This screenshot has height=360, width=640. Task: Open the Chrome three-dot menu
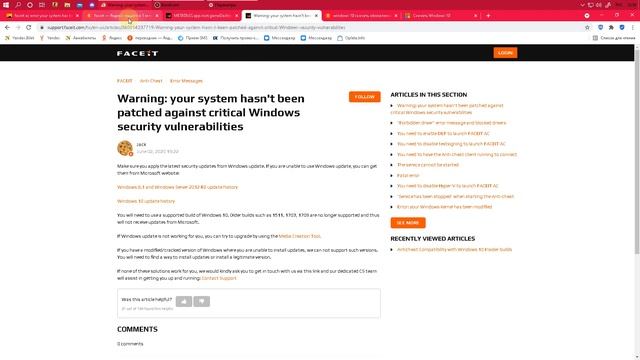633,27
